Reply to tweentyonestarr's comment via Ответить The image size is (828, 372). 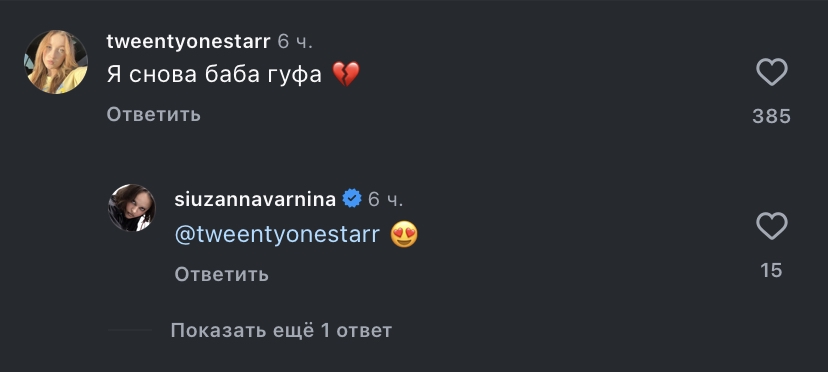tap(154, 114)
